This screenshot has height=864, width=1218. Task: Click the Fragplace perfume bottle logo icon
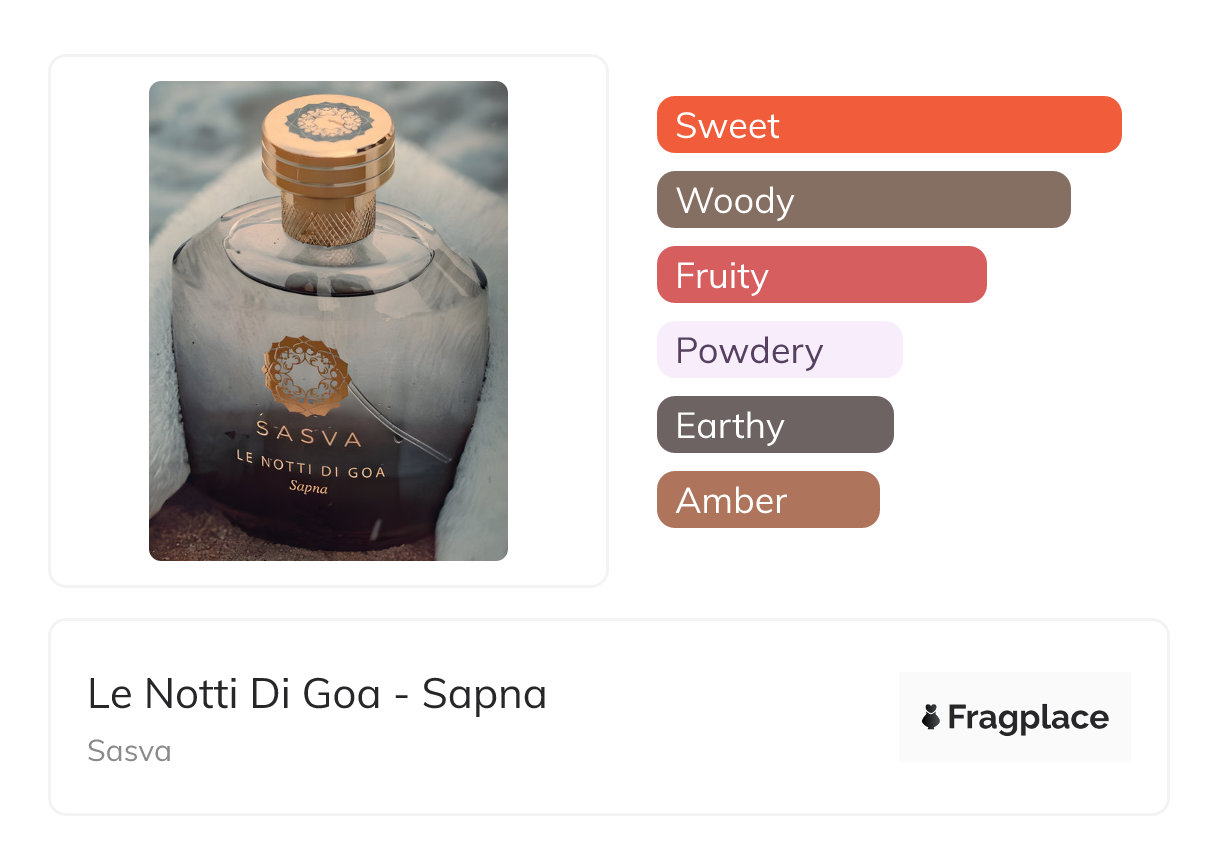(931, 717)
